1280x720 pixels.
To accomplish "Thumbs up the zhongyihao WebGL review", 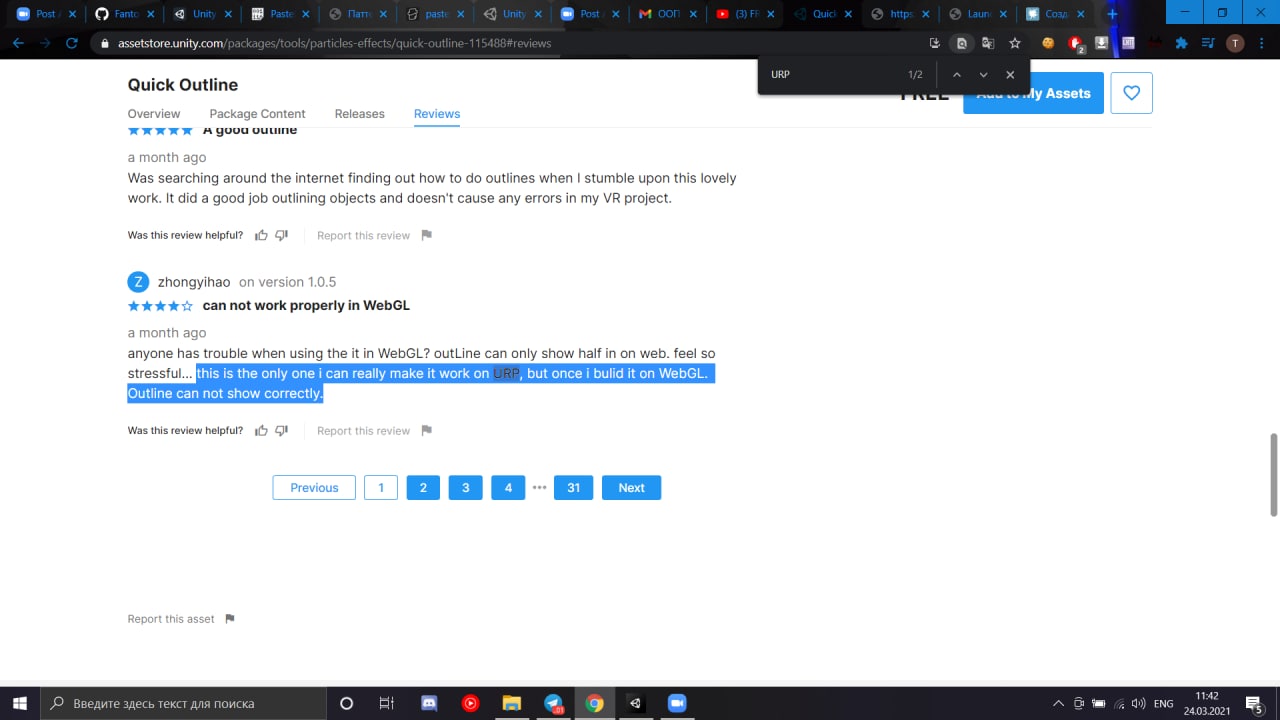I will 261,430.
